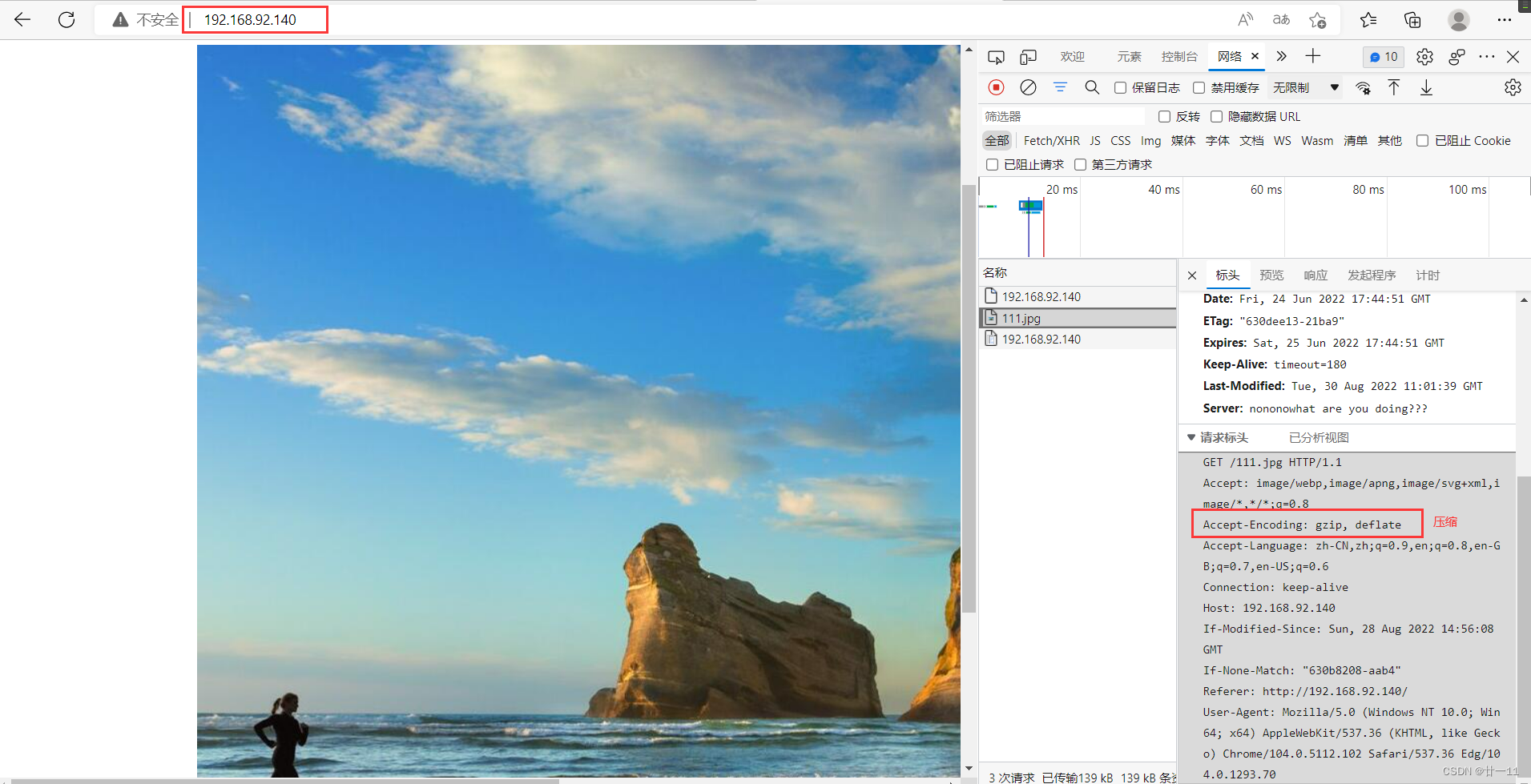Open network conditions wifi icon
This screenshot has width=1531, height=784.
point(1363,87)
